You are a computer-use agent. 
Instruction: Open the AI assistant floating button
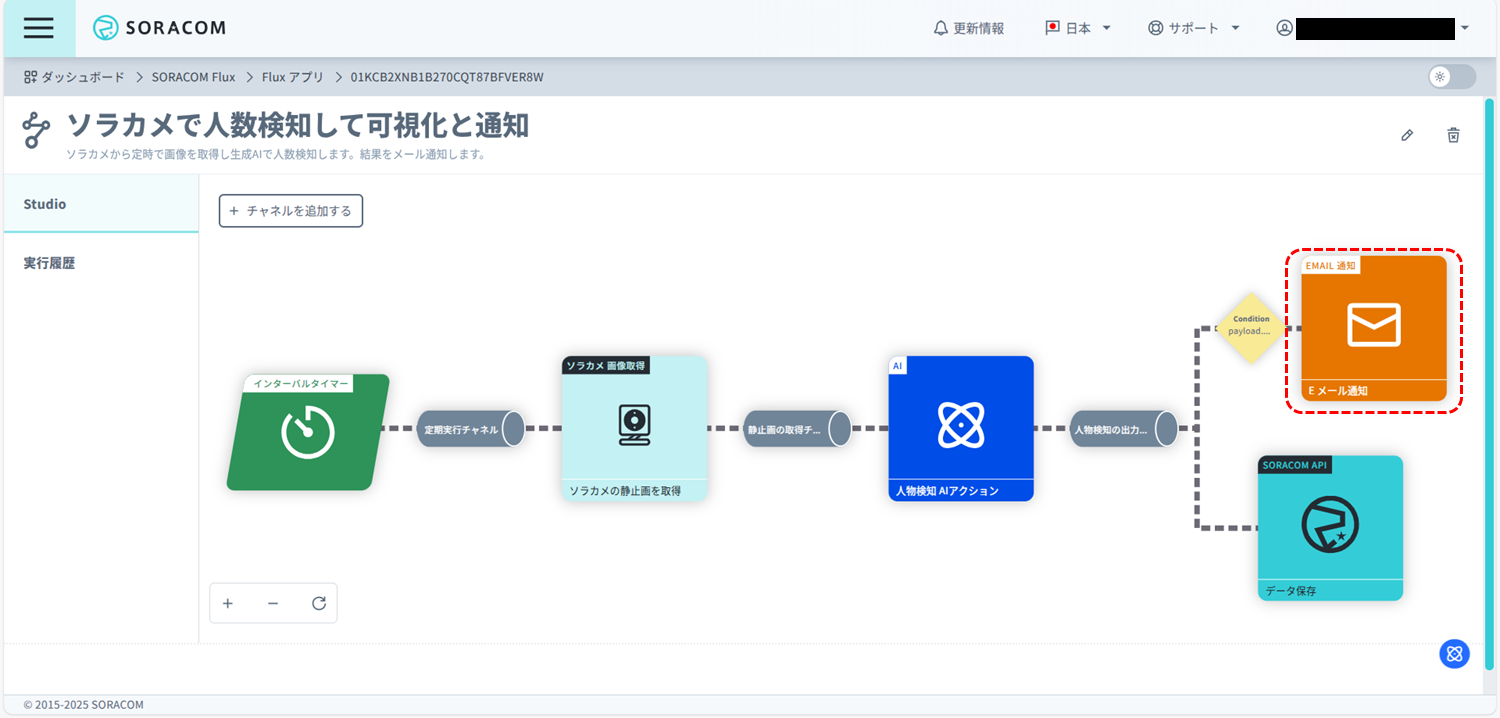coord(1454,654)
